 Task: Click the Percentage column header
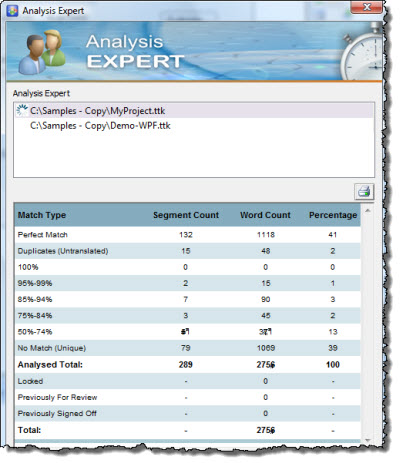tap(333, 215)
